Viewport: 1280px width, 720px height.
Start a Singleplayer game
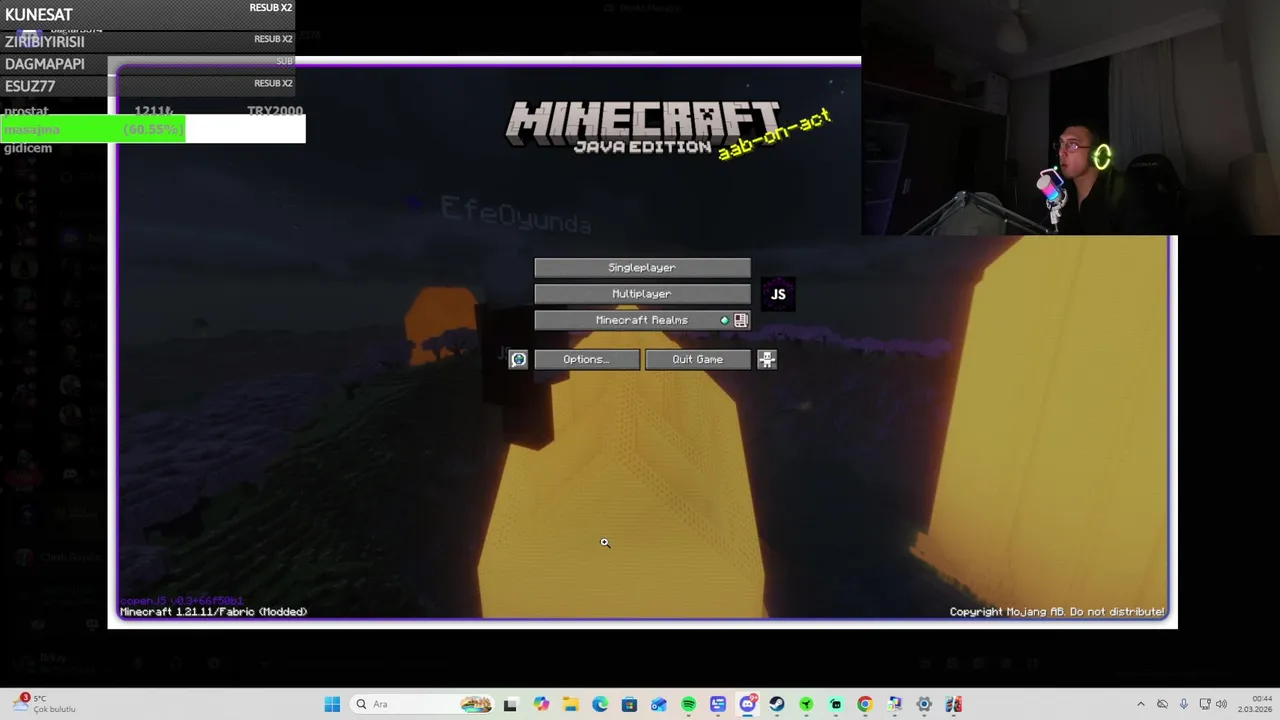[x=642, y=267]
